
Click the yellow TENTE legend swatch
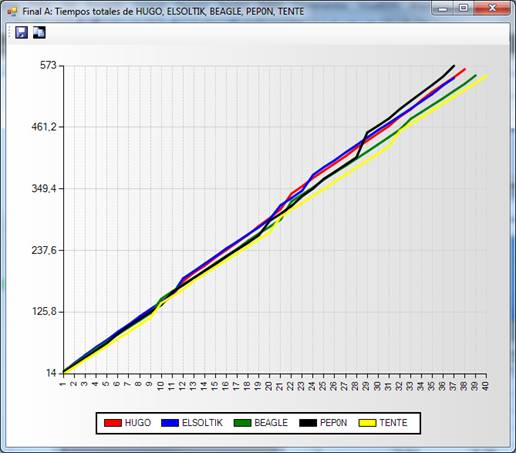[x=367, y=423]
